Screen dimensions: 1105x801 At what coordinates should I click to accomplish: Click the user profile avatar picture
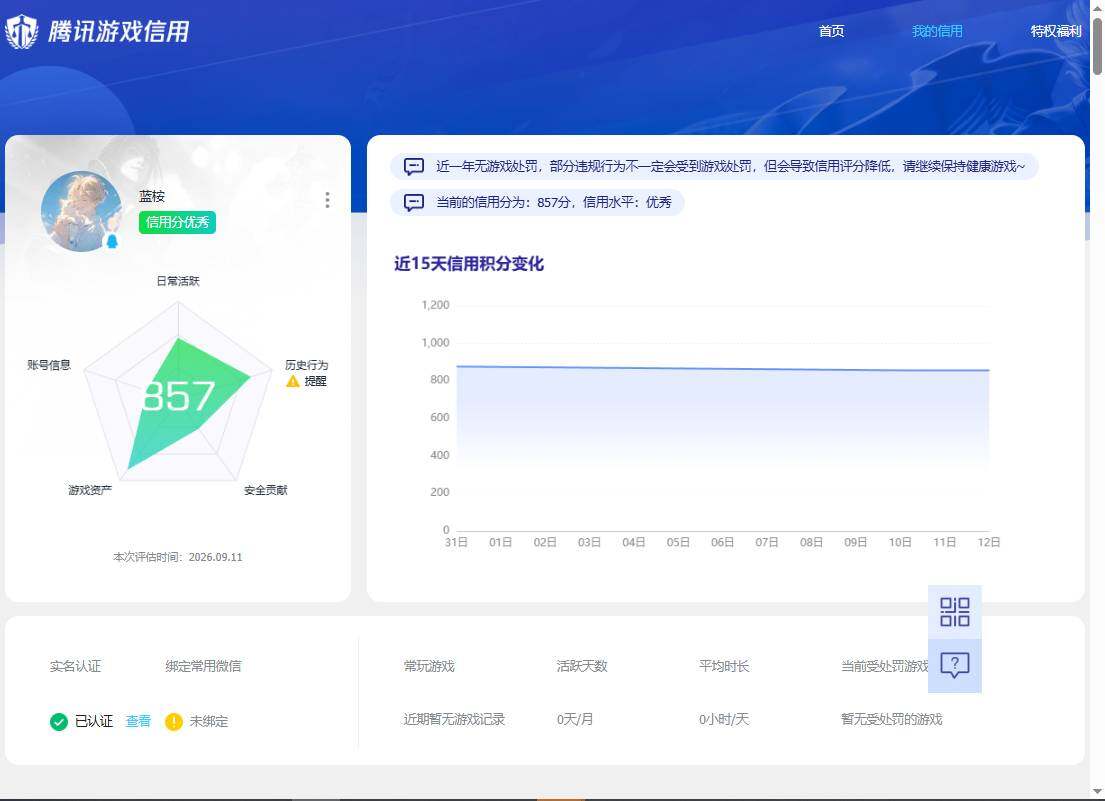point(81,211)
